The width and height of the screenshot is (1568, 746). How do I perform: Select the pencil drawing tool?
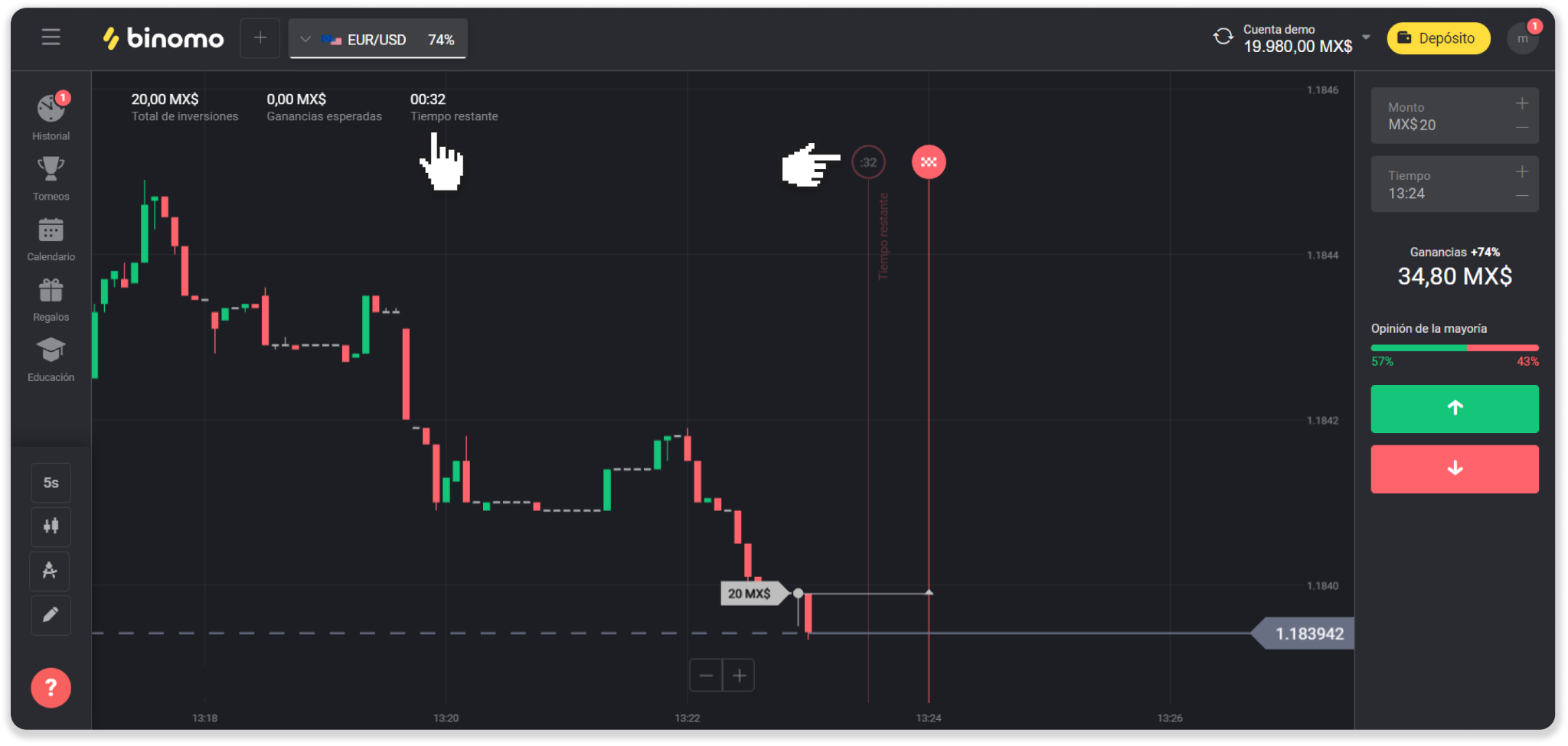tap(51, 615)
